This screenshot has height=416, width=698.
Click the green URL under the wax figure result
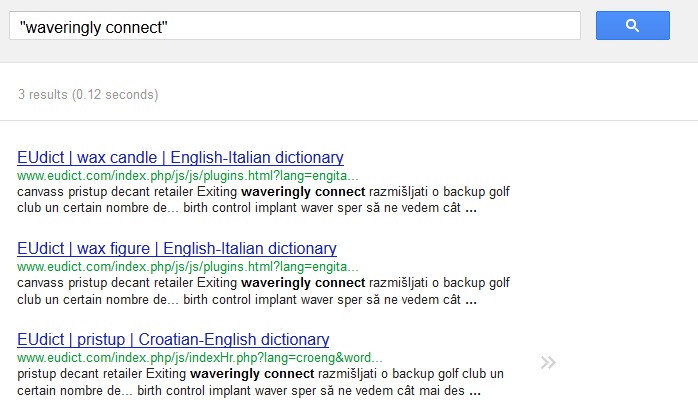click(187, 267)
